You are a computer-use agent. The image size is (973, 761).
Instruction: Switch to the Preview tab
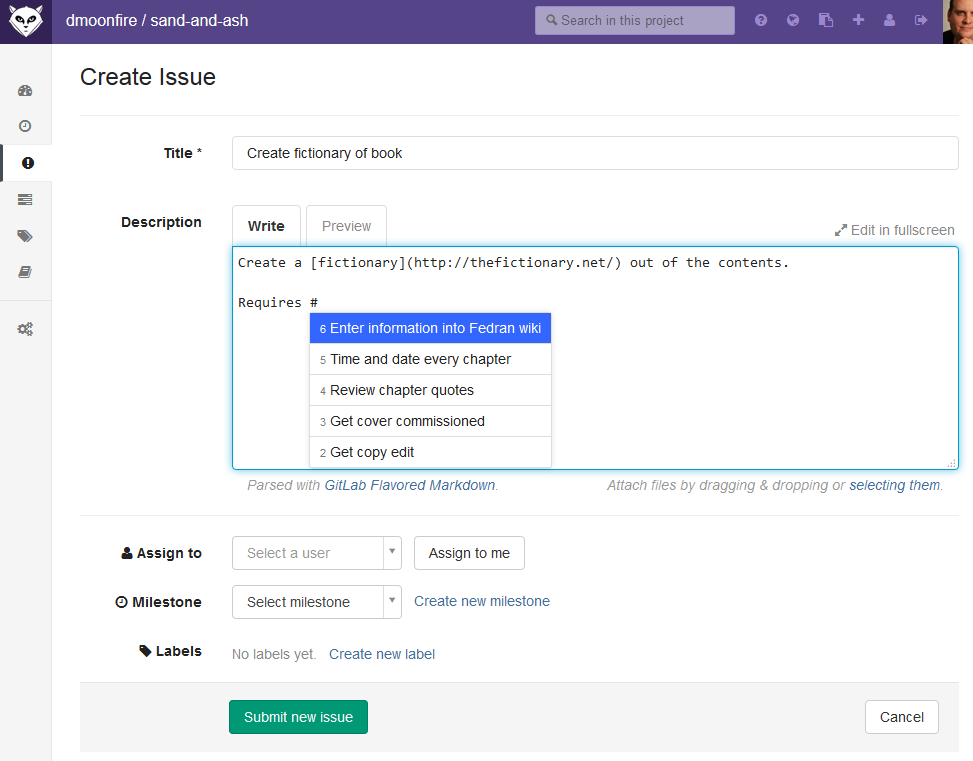(x=346, y=226)
